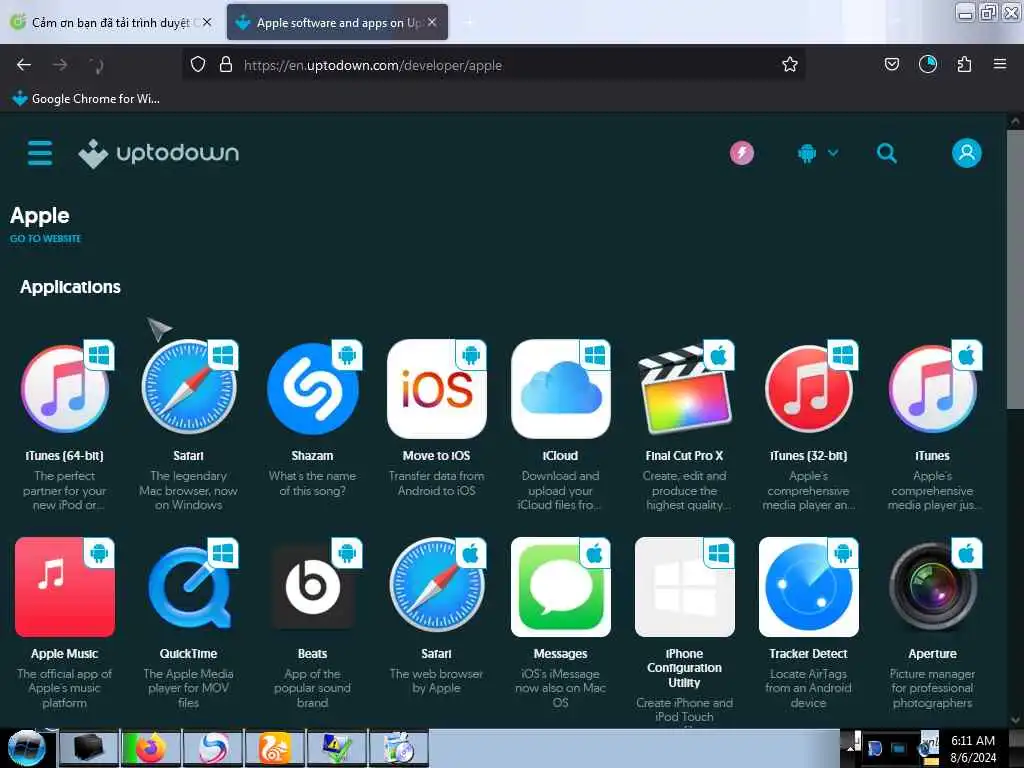Open the Firefox application menu

tap(999, 65)
